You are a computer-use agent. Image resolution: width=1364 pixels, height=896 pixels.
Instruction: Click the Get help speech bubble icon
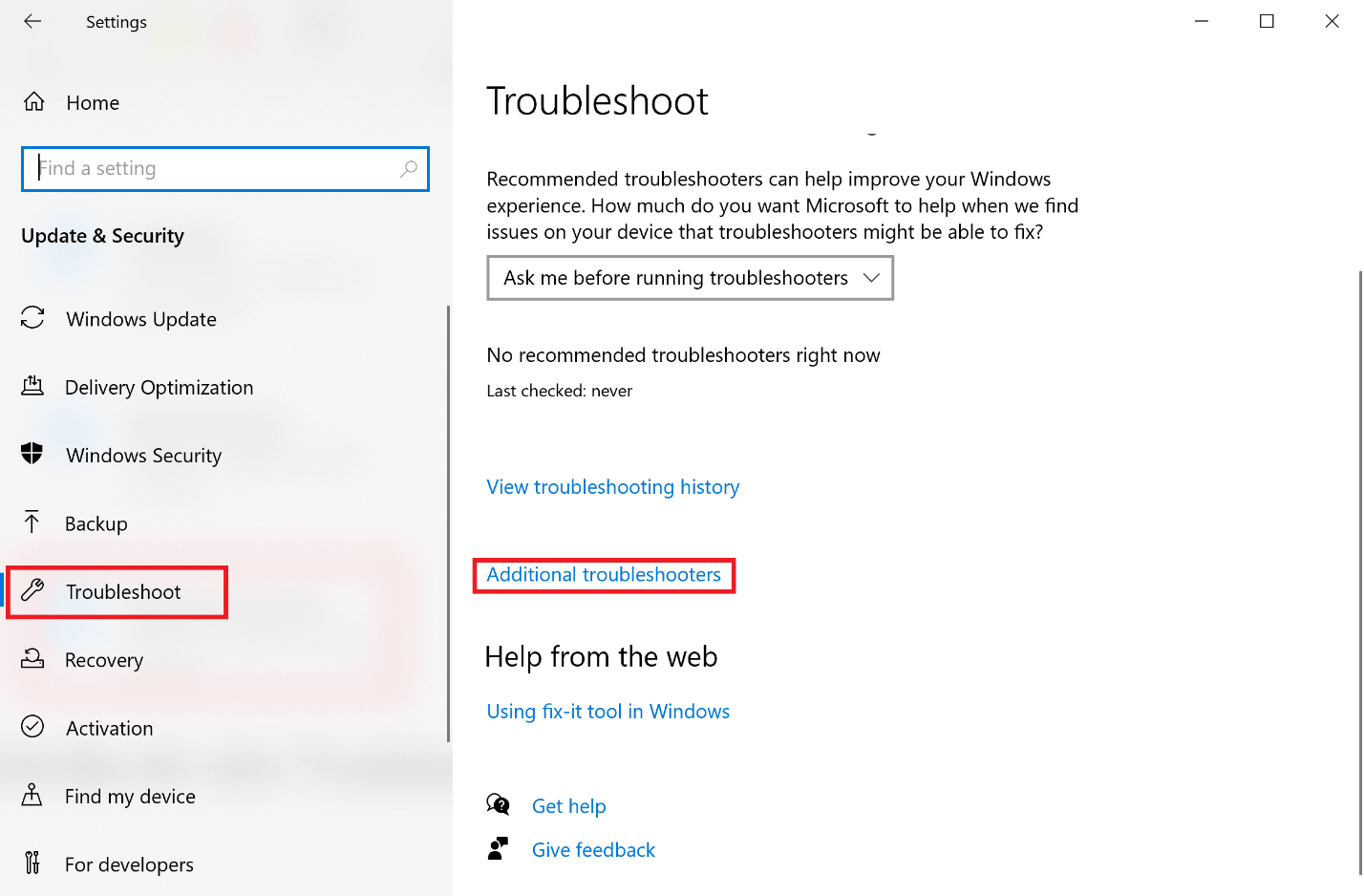click(498, 805)
